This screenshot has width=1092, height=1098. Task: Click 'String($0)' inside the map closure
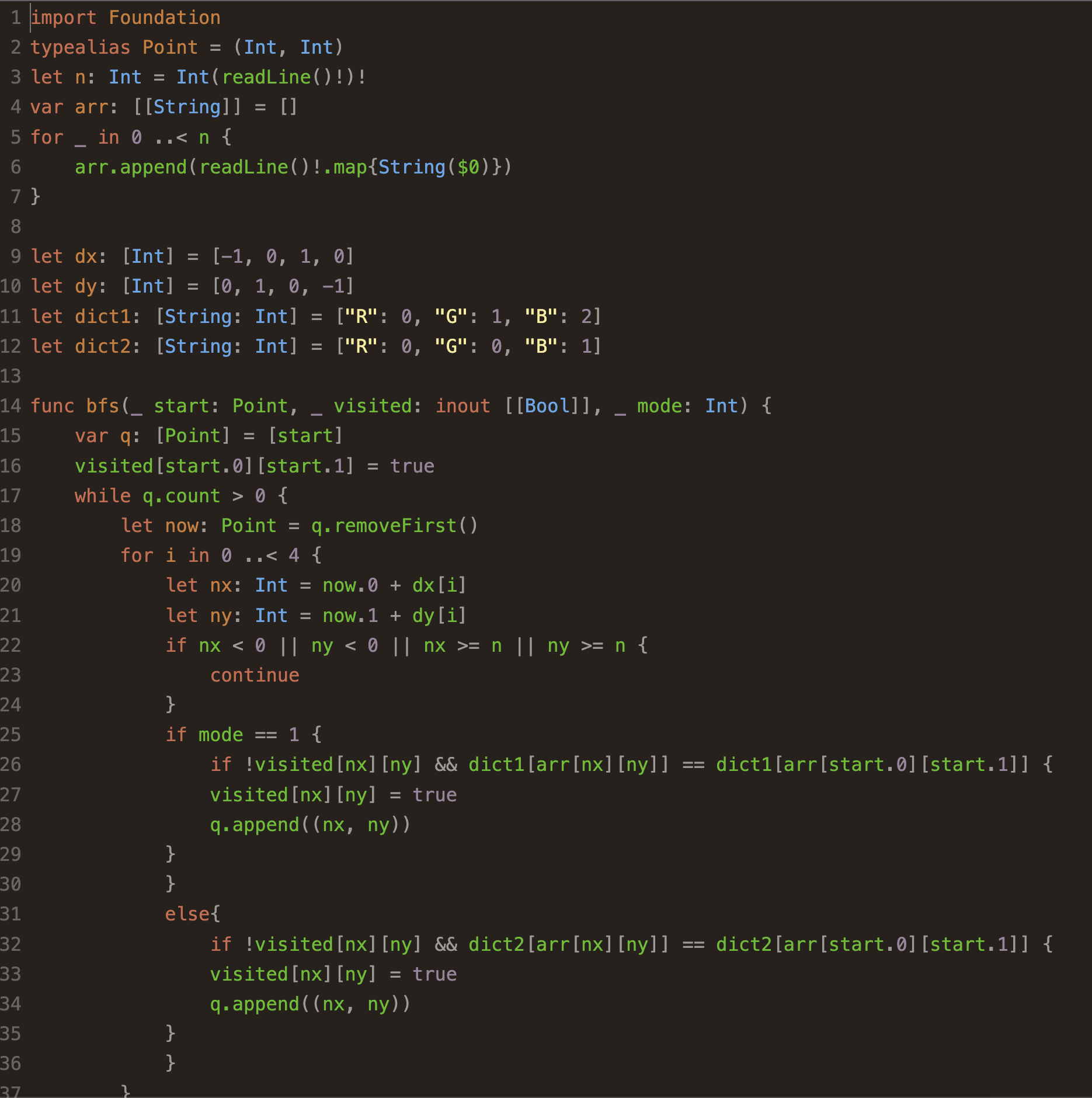click(434, 167)
